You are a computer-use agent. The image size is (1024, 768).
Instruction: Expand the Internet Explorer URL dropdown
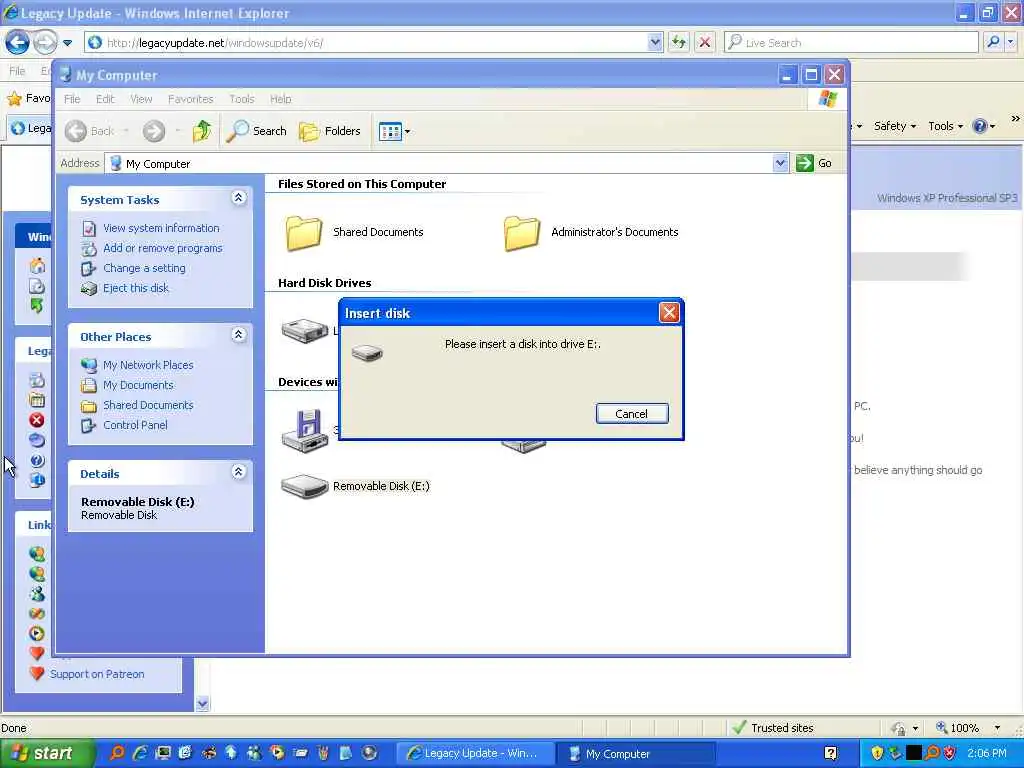coord(655,42)
